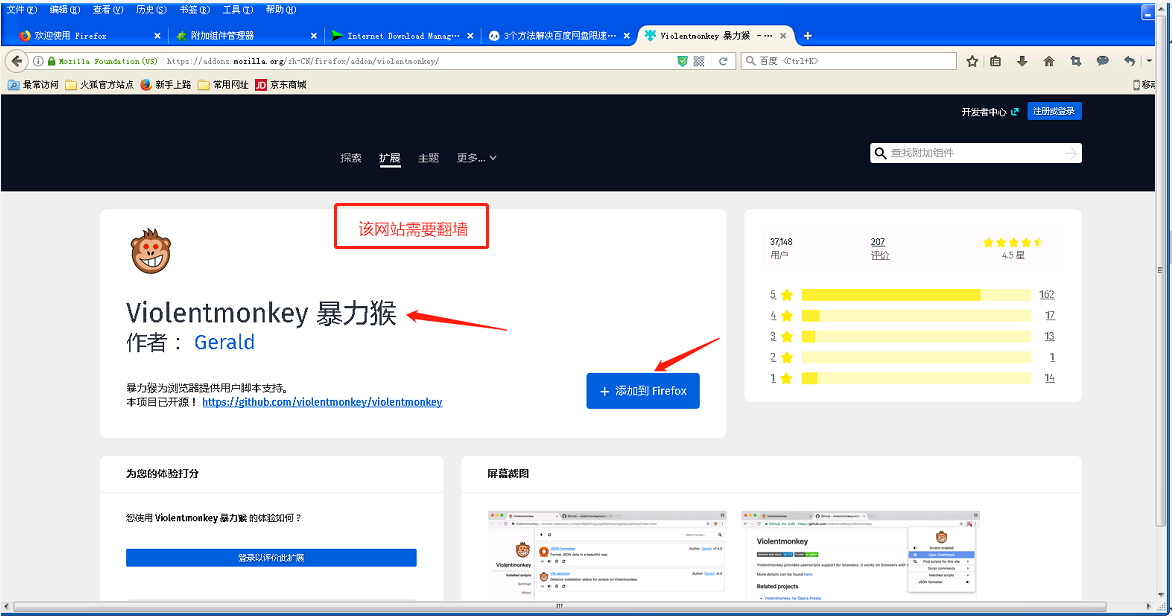Open the 历史 menu

151,10
